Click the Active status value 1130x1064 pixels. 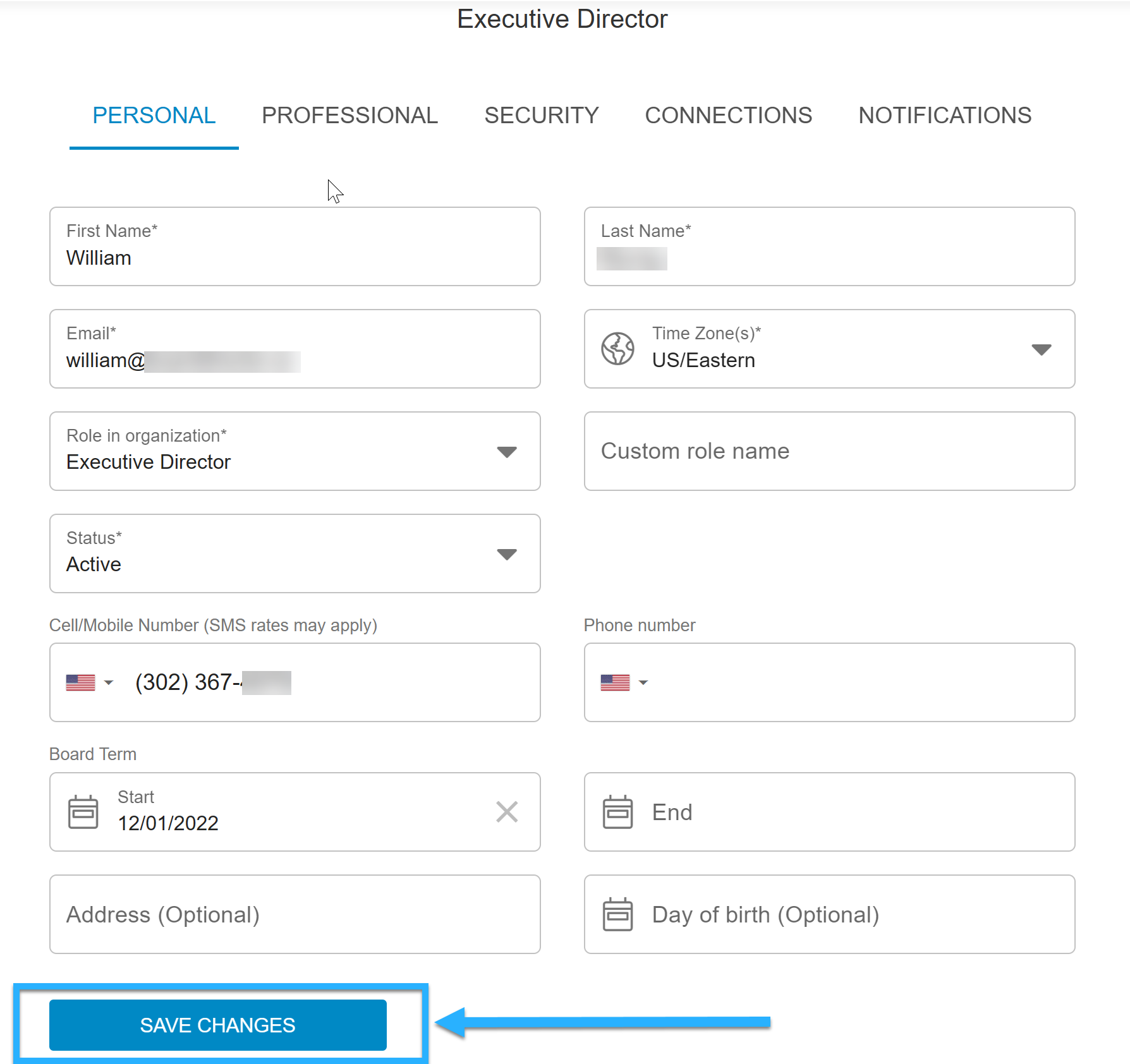tap(94, 564)
